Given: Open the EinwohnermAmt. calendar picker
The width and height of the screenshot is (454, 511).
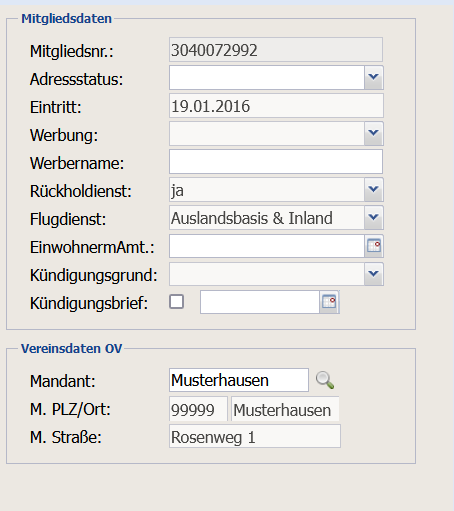Looking at the screenshot, I should (374, 246).
